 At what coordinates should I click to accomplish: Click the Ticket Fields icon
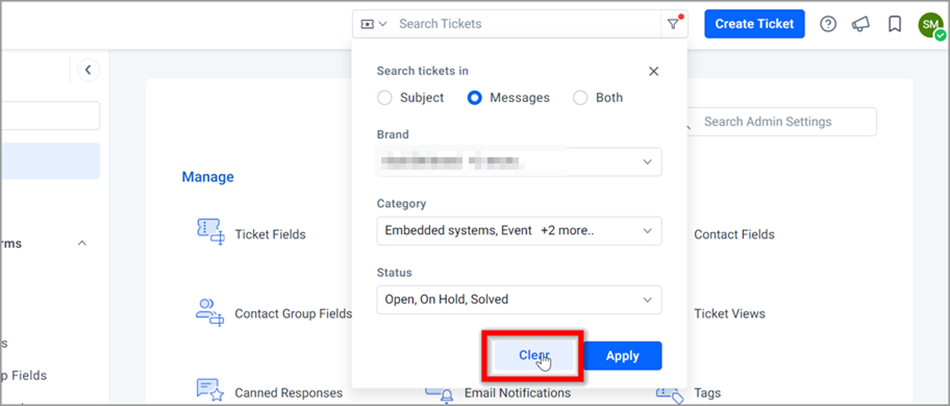pyautogui.click(x=211, y=232)
